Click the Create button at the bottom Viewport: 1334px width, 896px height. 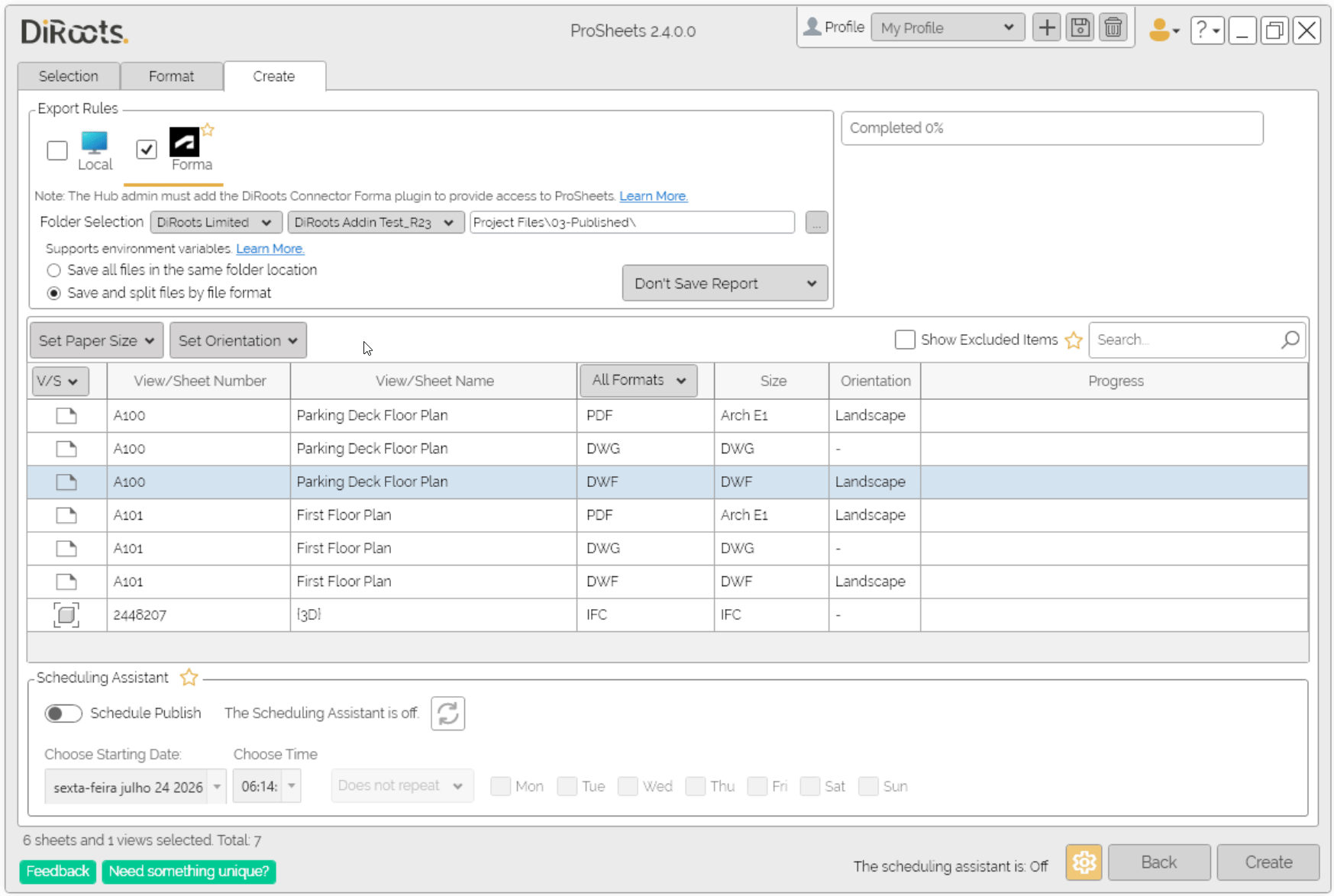[x=1268, y=862]
